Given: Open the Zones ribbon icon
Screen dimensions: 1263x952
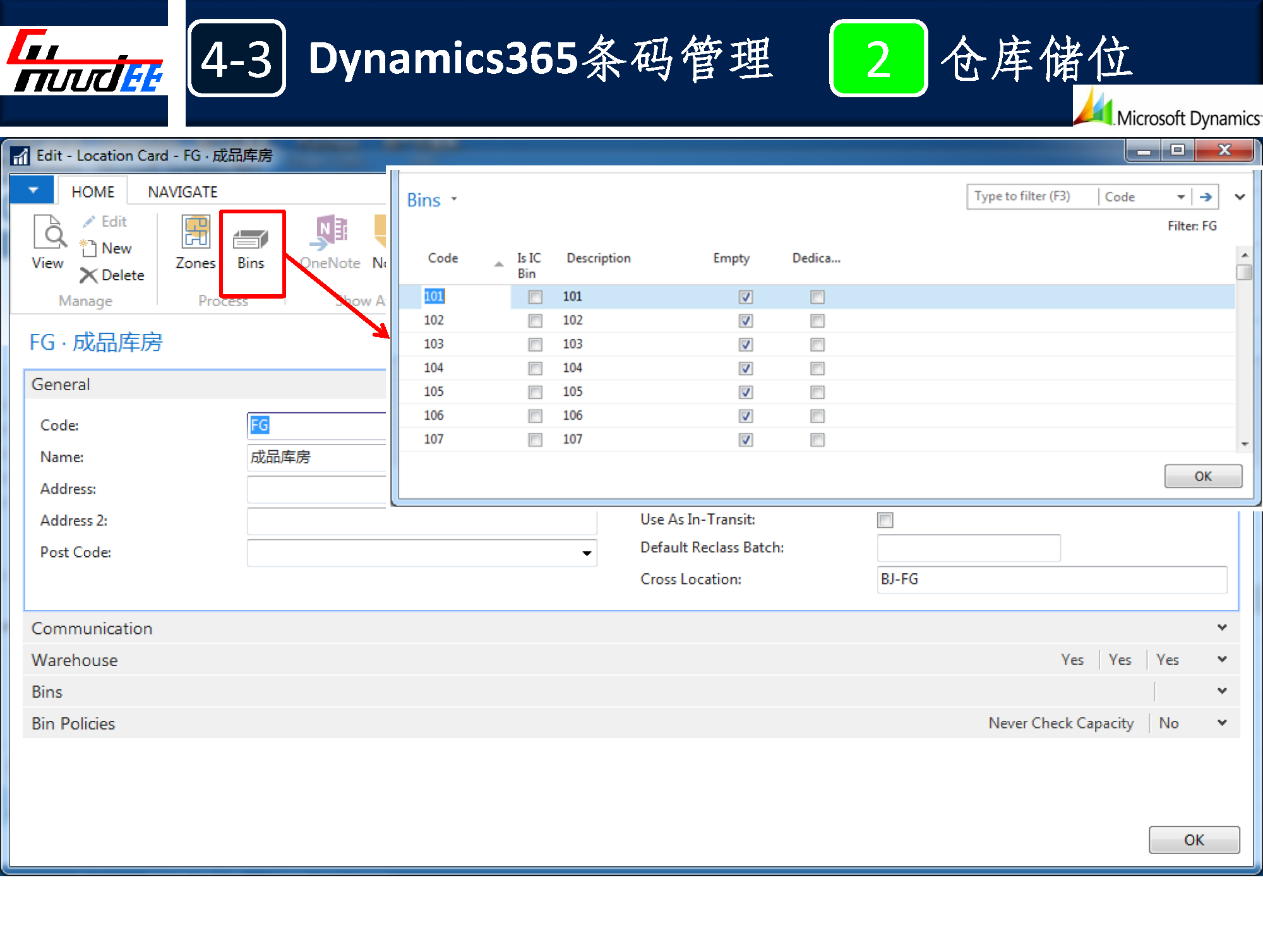Looking at the screenshot, I should tap(196, 232).
